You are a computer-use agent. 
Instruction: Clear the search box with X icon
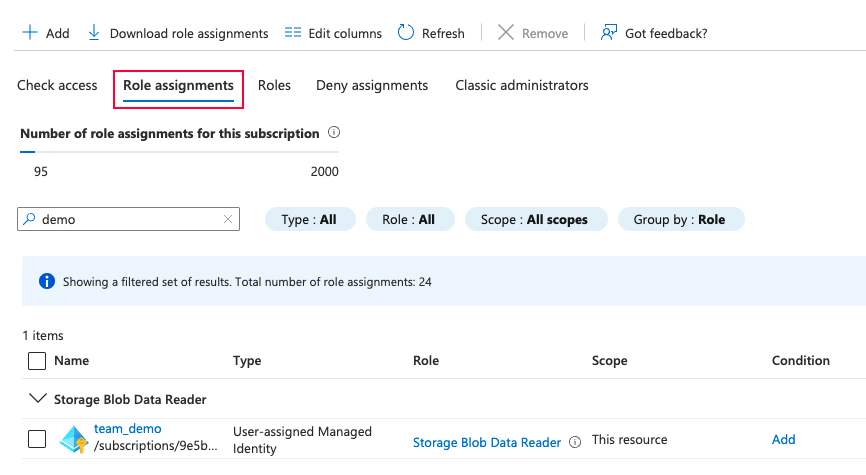(228, 220)
